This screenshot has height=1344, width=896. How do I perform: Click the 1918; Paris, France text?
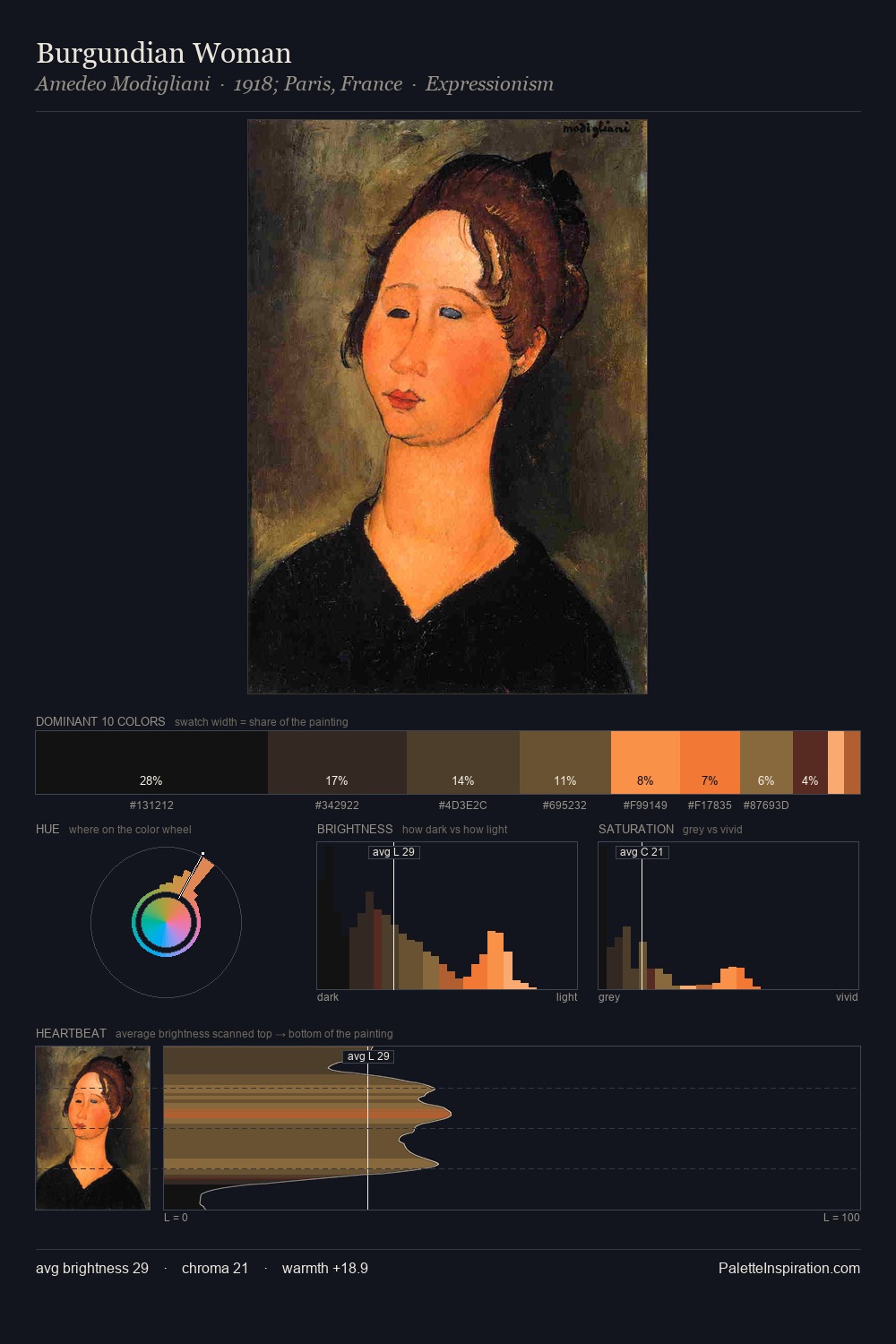318,84
